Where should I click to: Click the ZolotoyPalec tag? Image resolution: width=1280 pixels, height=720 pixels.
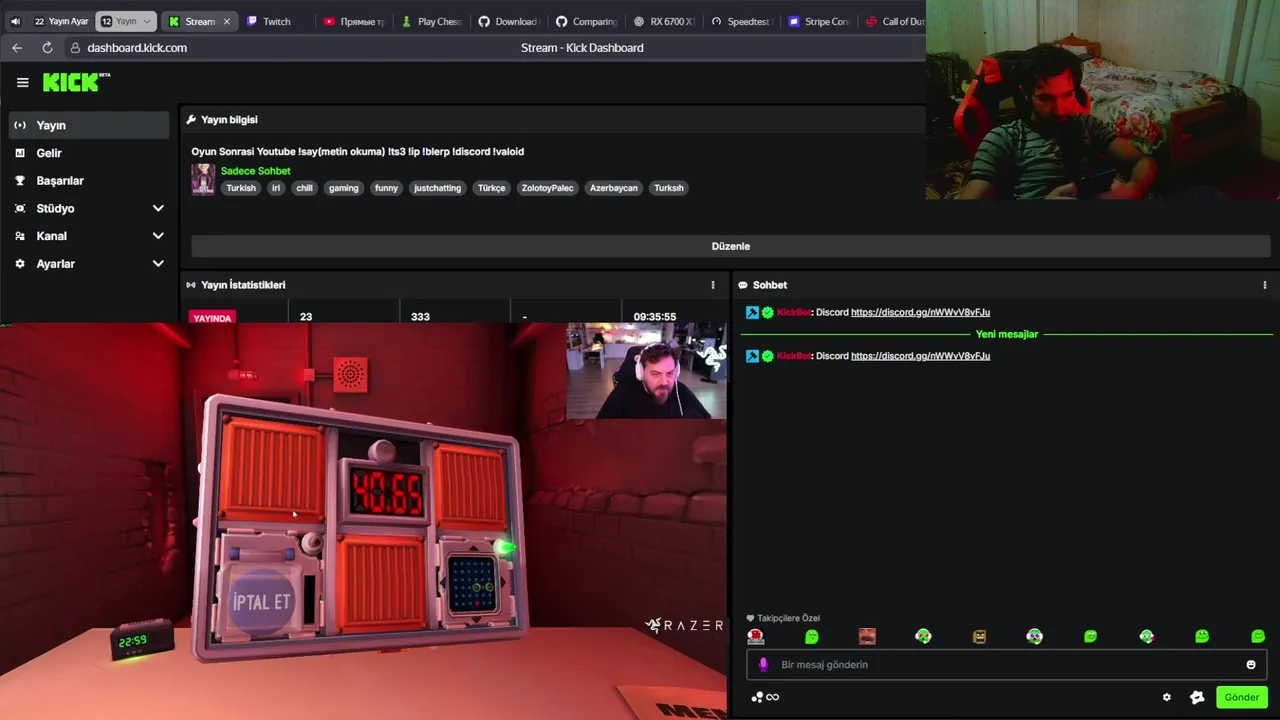click(x=547, y=188)
